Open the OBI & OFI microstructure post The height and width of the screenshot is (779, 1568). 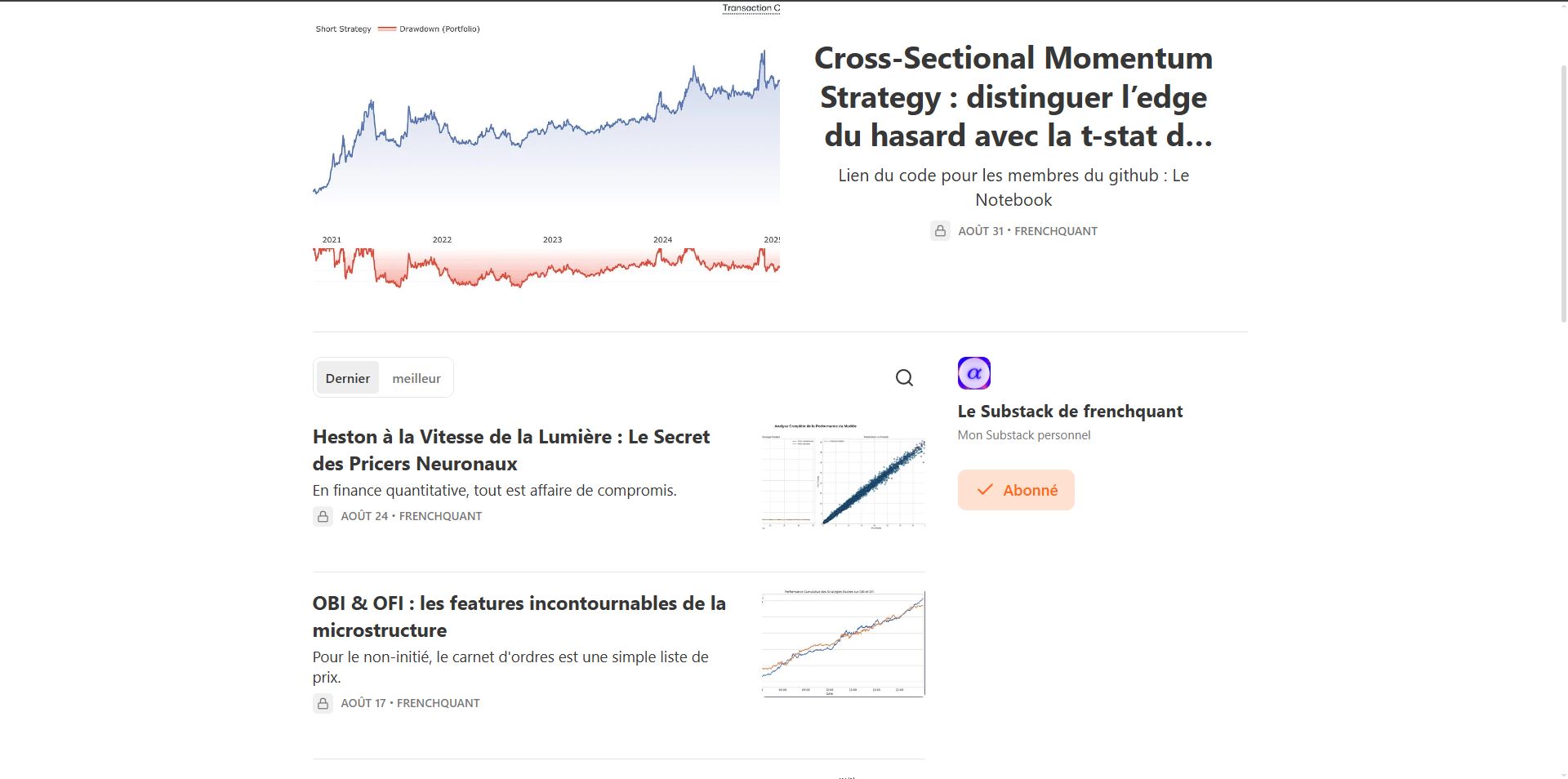point(519,617)
